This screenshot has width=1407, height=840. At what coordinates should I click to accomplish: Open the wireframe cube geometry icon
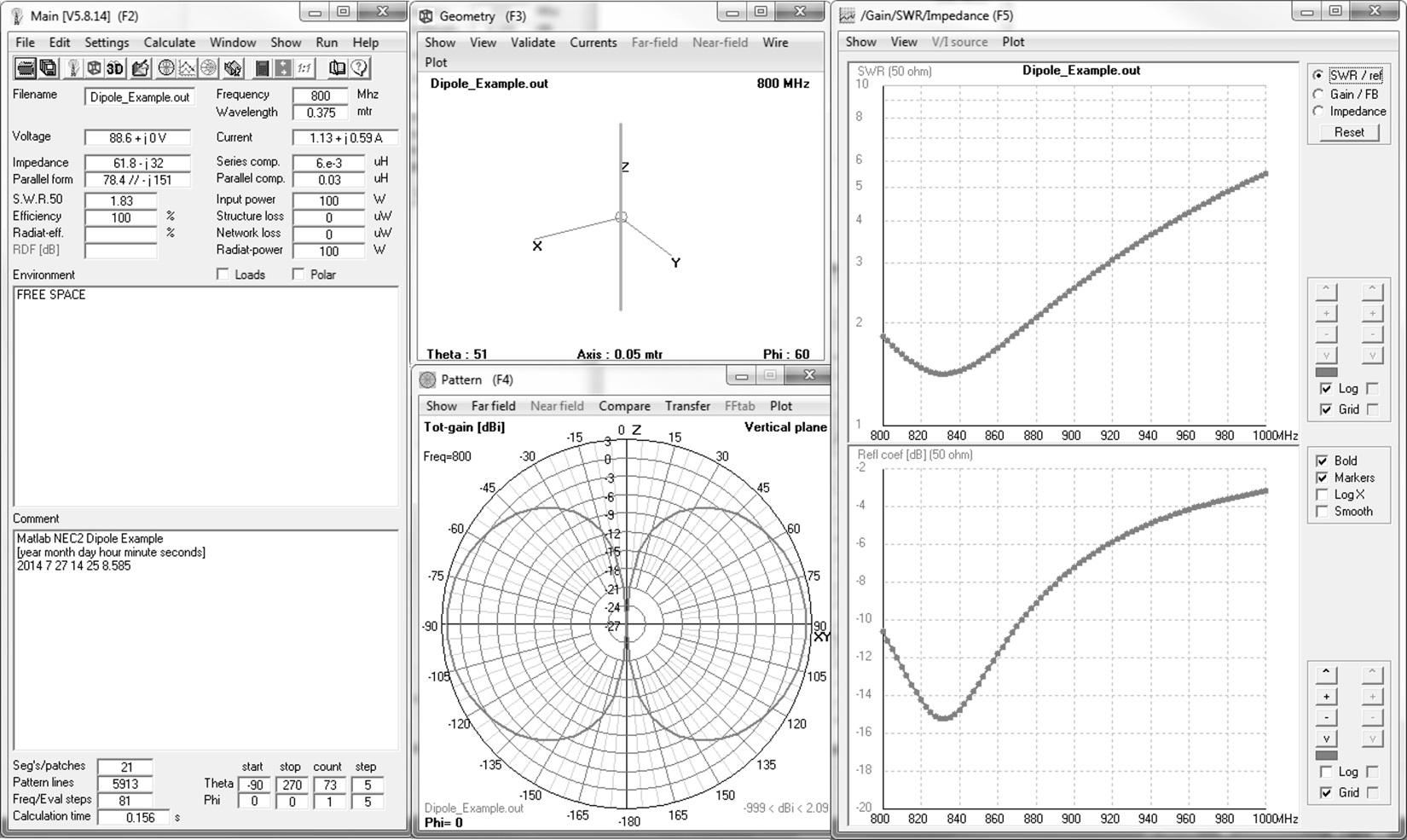coord(94,68)
